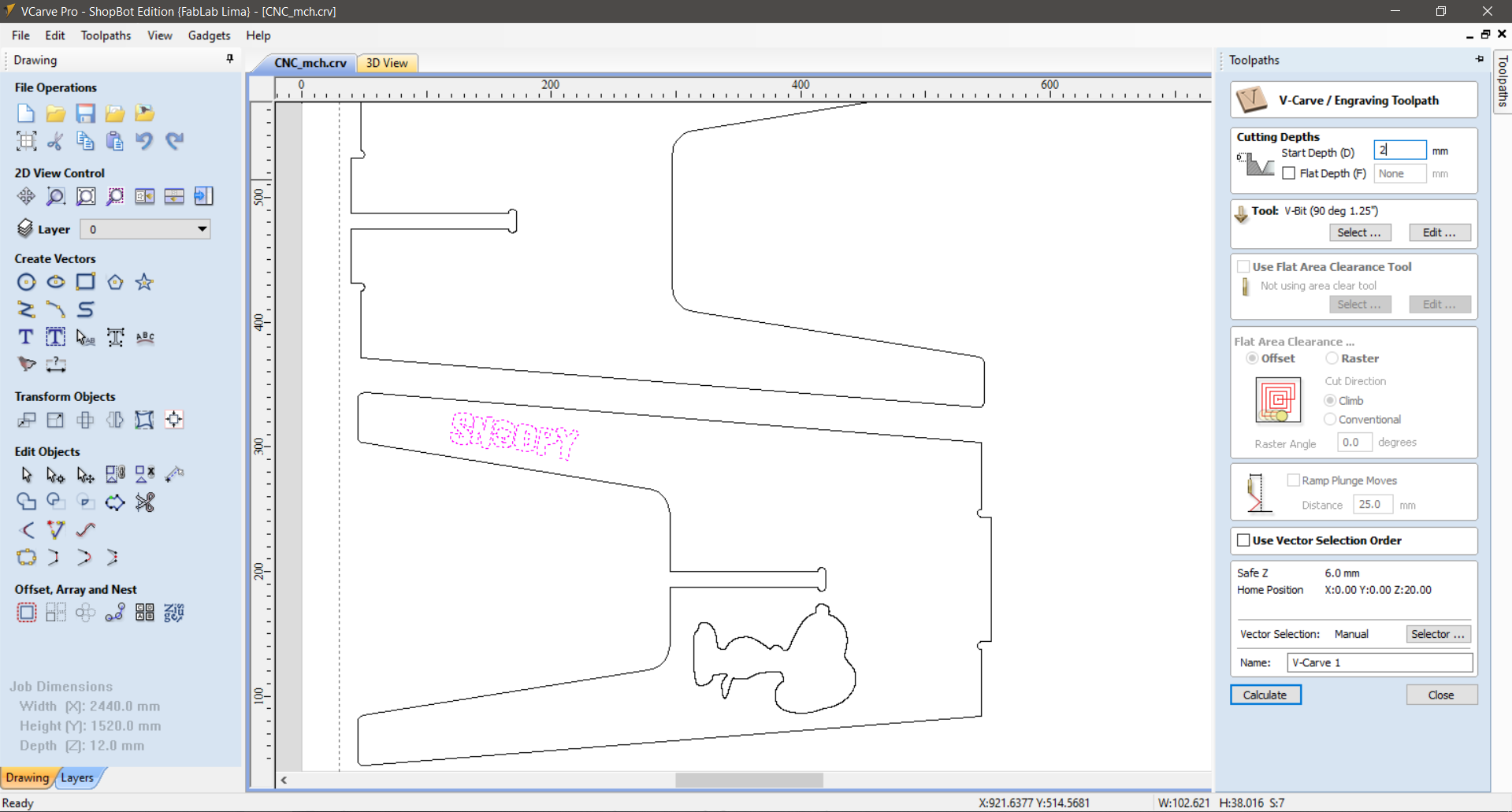This screenshot has width=1512, height=812.
Task: Redo action arrow icon
Action: pyautogui.click(x=174, y=141)
